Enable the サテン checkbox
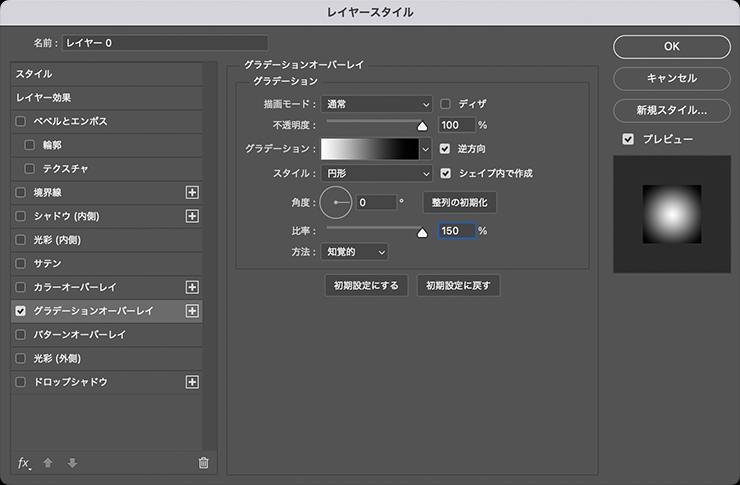 click(x=20, y=263)
